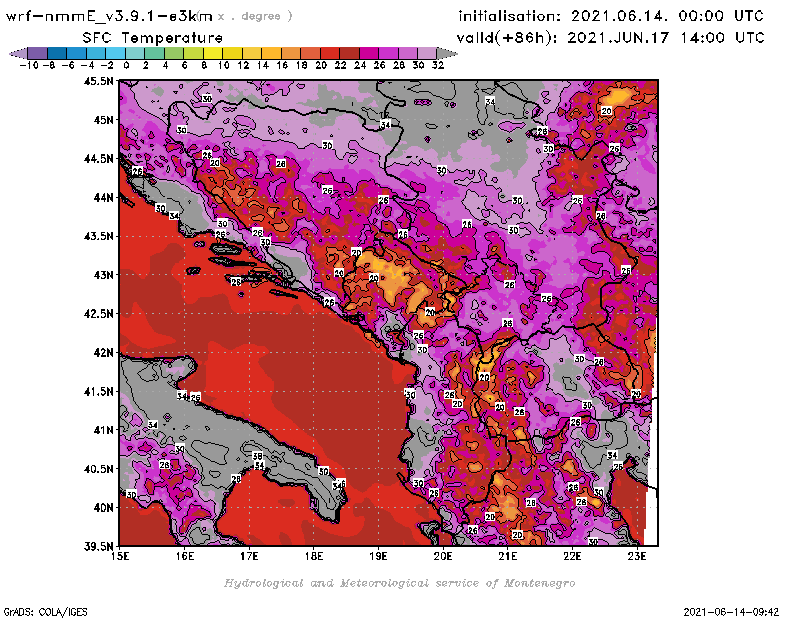Select the 45N latitude label
This screenshot has height=618, width=800.
(x=104, y=120)
